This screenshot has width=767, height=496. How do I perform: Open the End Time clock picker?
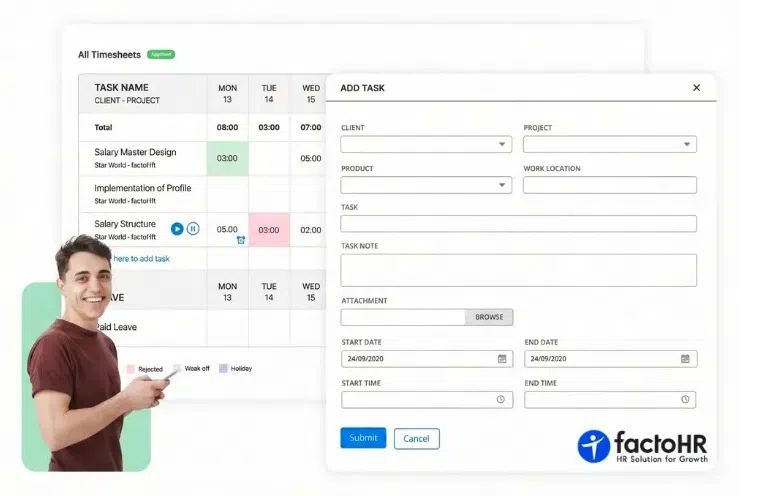(x=685, y=399)
